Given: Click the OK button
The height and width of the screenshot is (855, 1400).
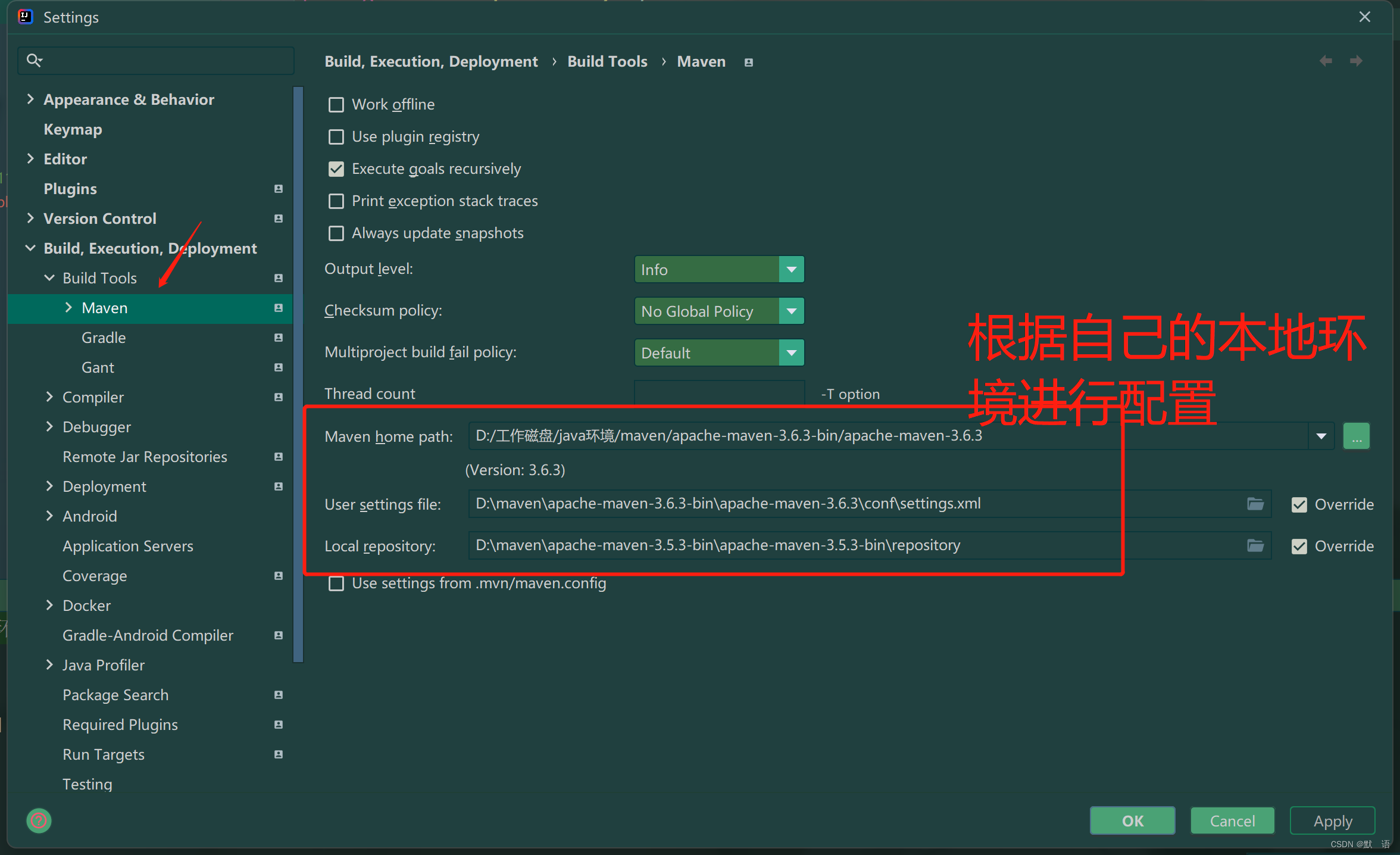Looking at the screenshot, I should (1132, 821).
